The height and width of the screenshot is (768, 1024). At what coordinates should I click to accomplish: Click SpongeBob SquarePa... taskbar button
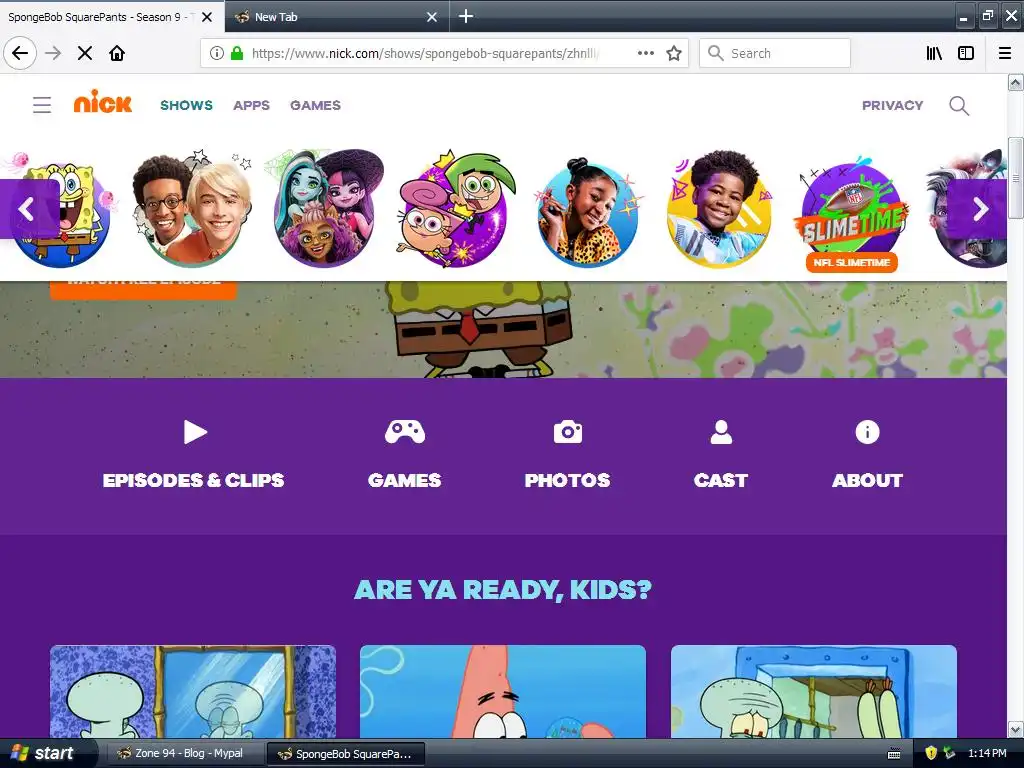tap(346, 754)
